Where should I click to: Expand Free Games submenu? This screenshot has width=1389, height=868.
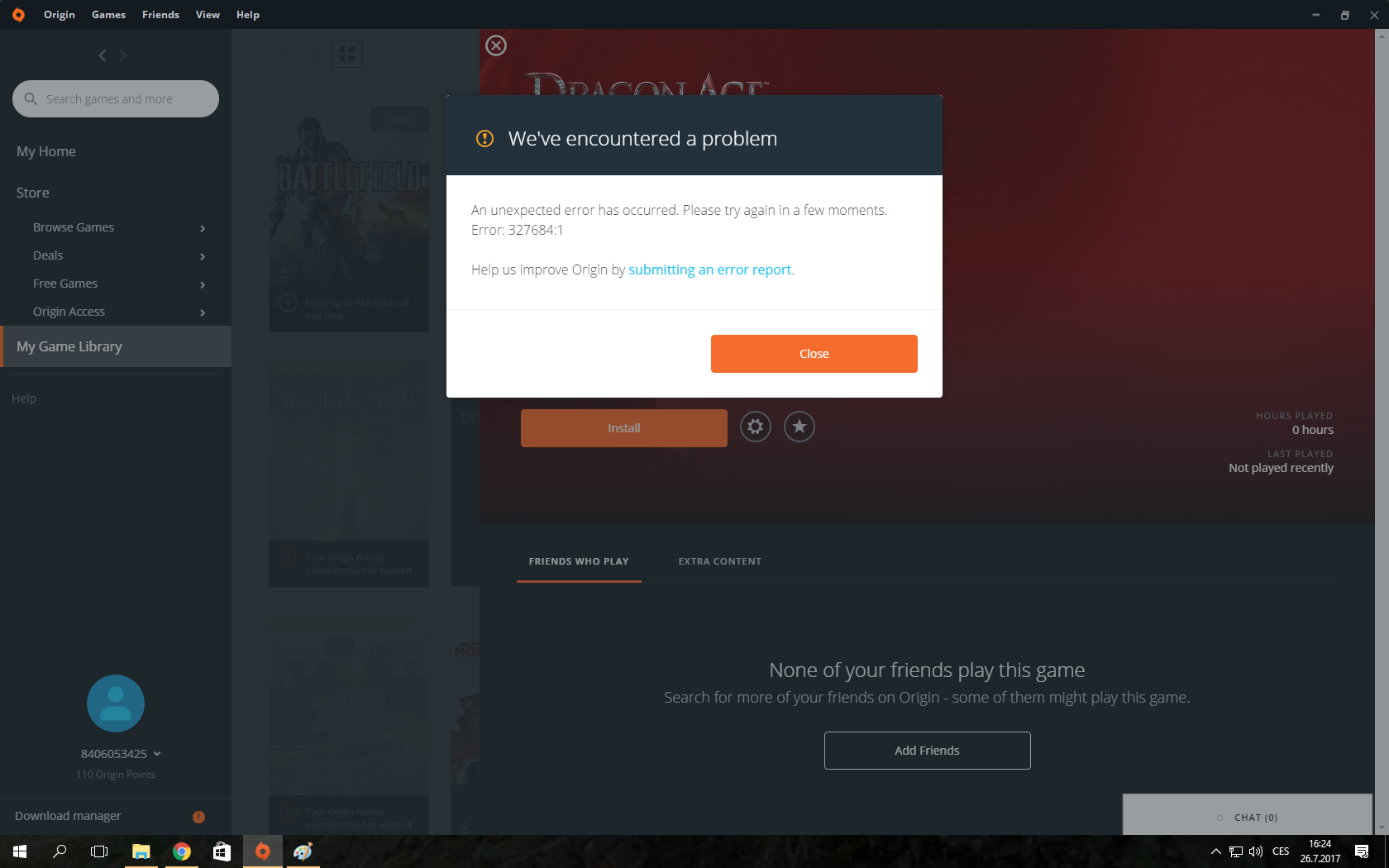coord(203,284)
